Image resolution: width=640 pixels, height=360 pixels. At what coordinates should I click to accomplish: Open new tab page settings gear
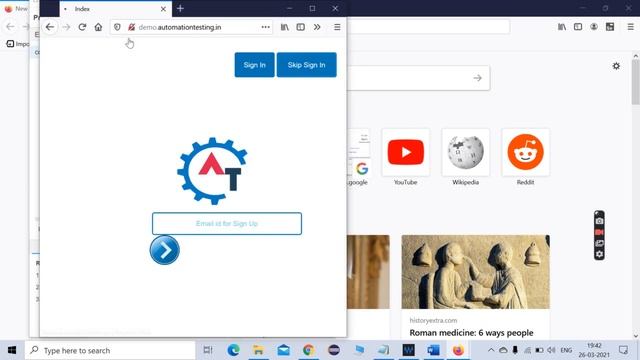[616, 66]
